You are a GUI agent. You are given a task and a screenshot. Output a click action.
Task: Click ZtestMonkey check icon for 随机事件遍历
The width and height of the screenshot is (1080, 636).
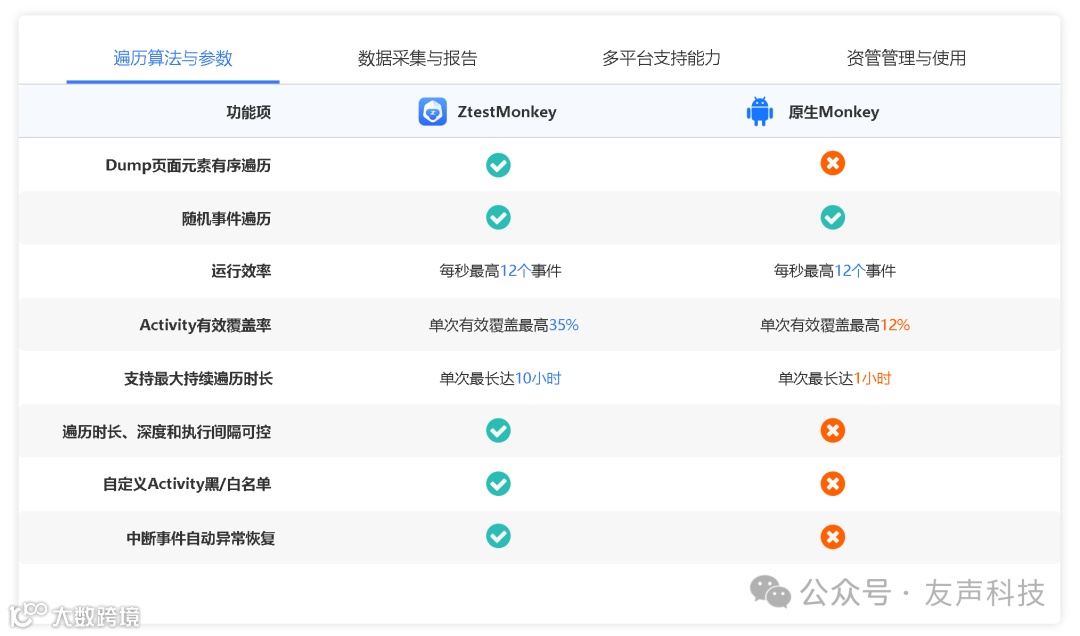click(498, 218)
